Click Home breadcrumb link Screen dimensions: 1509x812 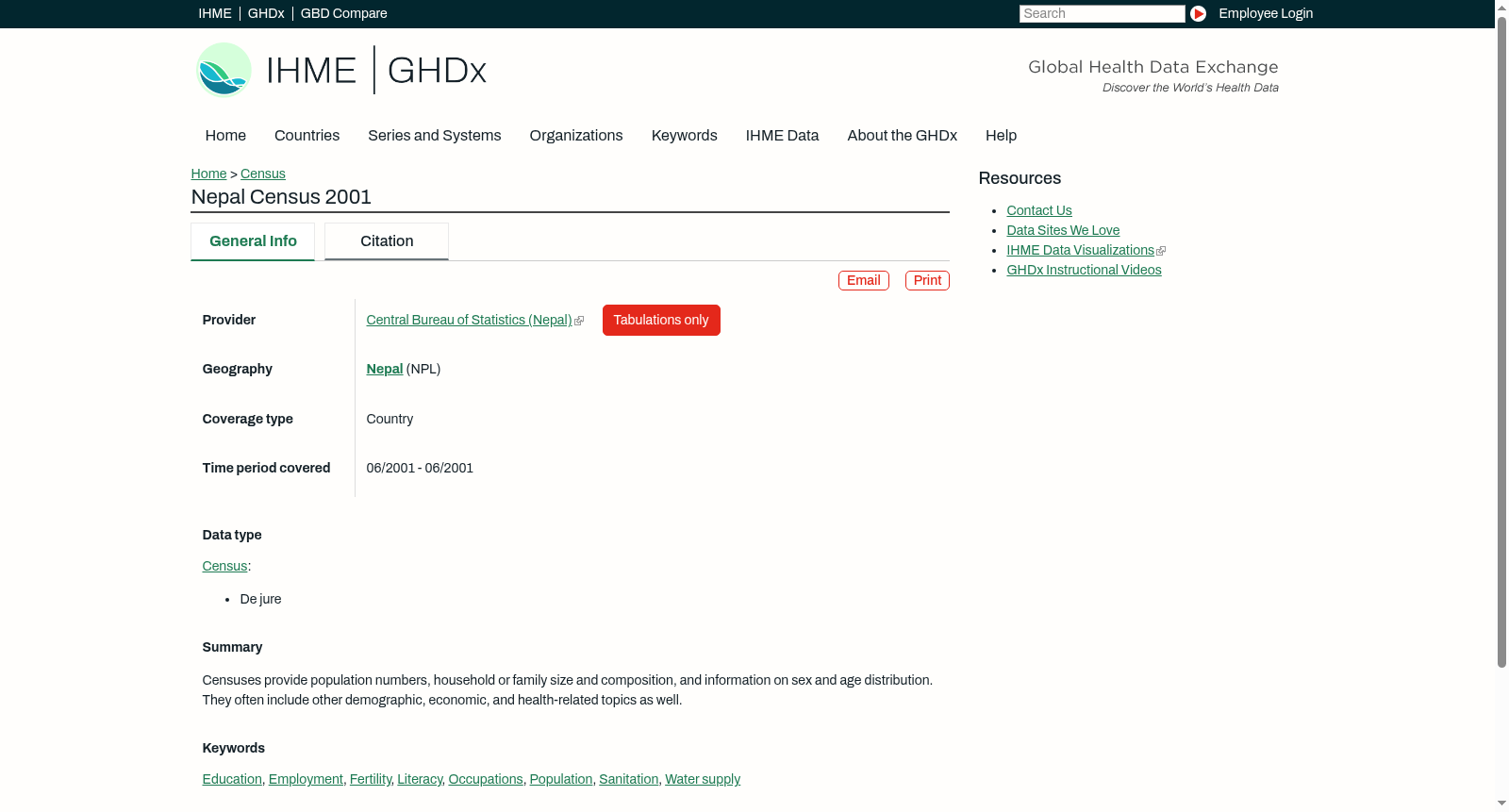click(x=208, y=174)
